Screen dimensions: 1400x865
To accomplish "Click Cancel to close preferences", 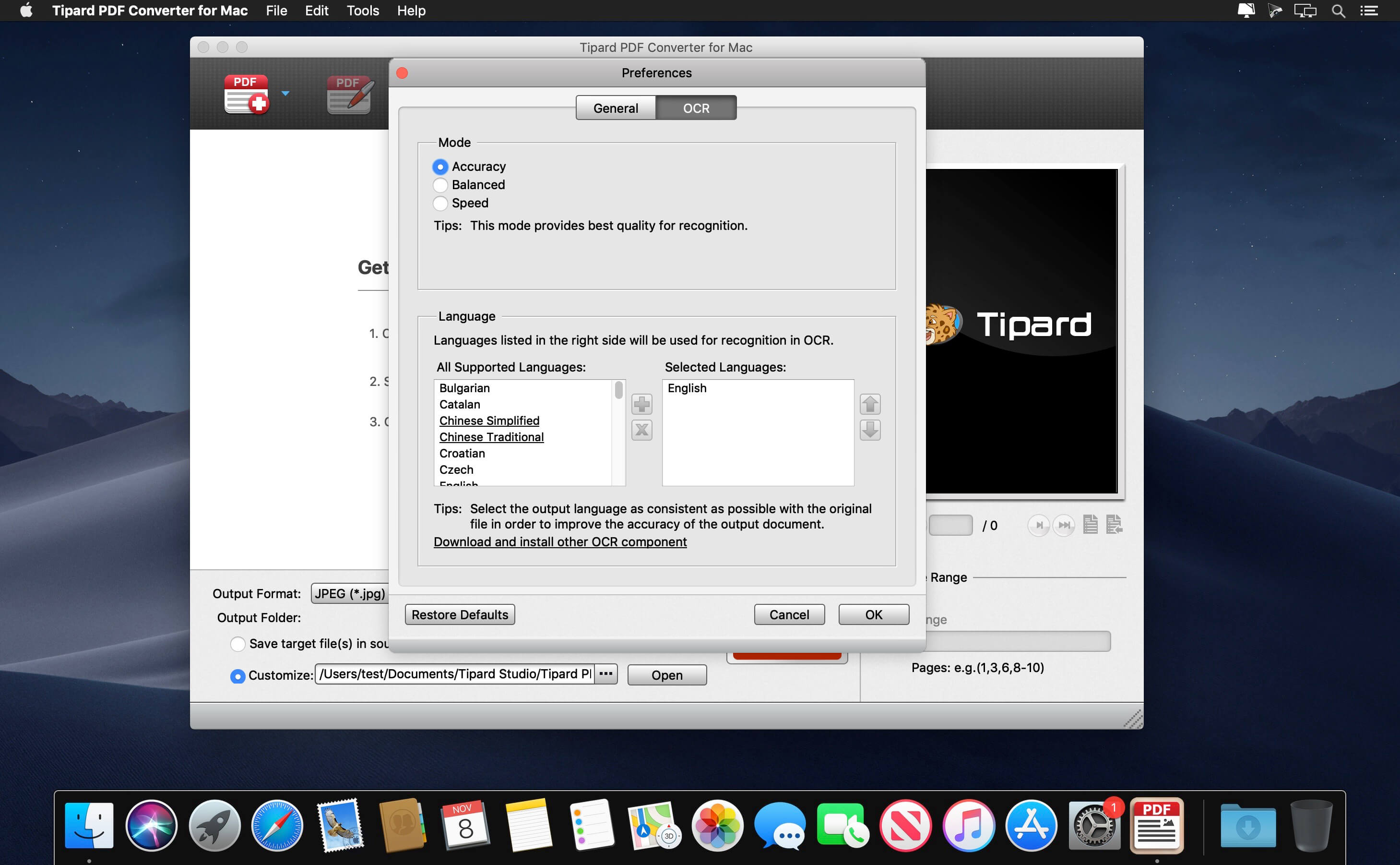I will point(789,614).
